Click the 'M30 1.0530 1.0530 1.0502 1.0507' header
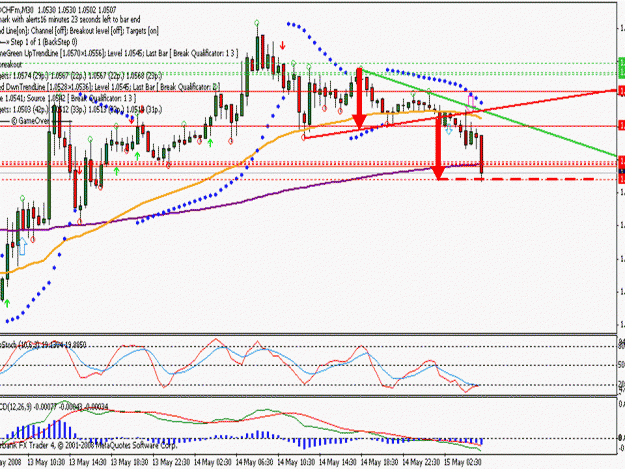 click(71, 9)
